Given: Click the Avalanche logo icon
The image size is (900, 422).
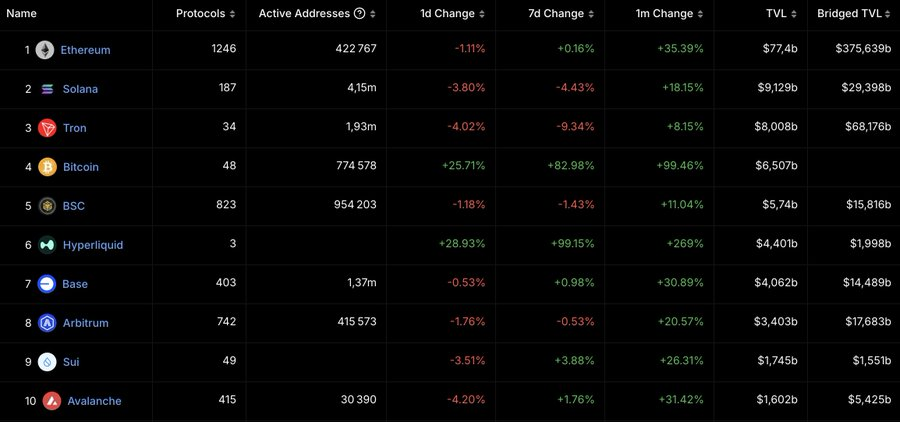Looking at the screenshot, I should click(52, 401).
